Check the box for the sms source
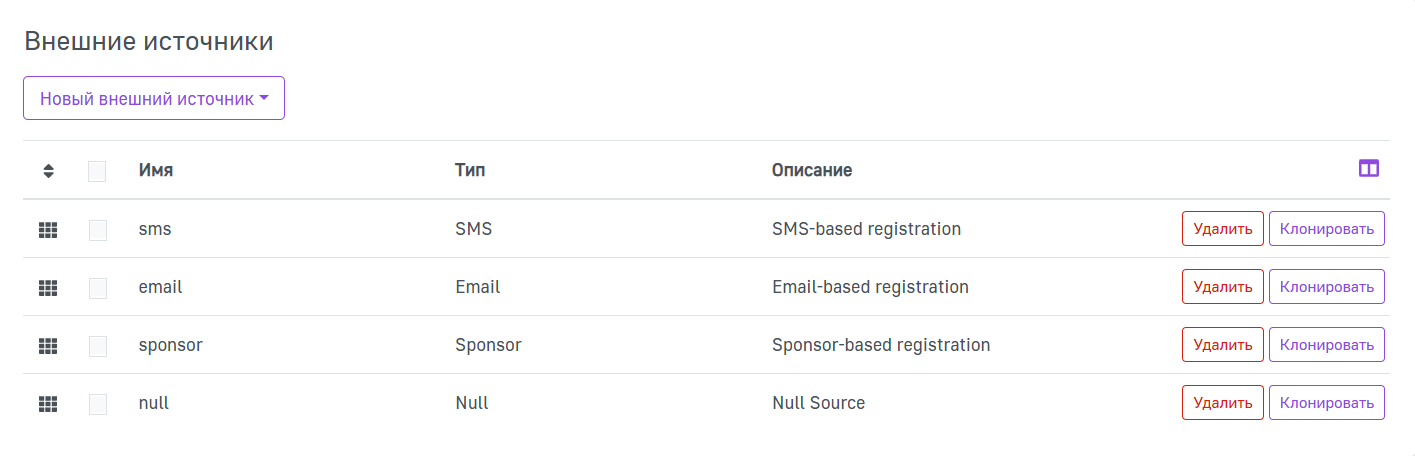 tap(97, 230)
